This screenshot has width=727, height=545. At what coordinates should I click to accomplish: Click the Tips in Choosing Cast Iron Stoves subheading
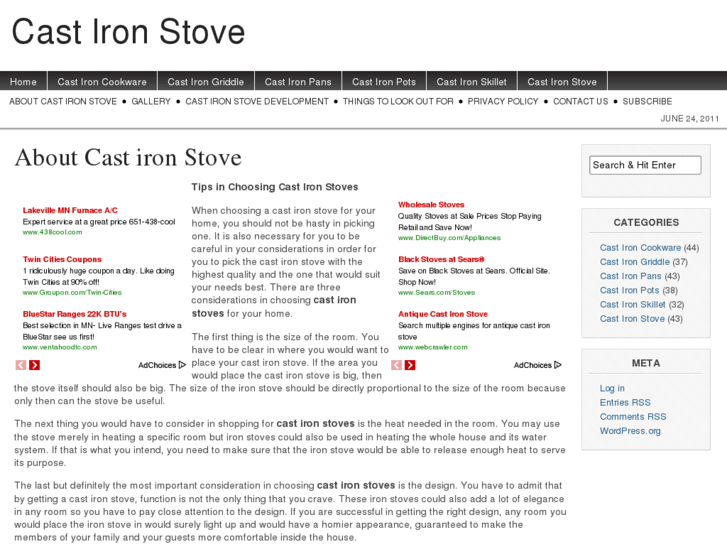275,187
